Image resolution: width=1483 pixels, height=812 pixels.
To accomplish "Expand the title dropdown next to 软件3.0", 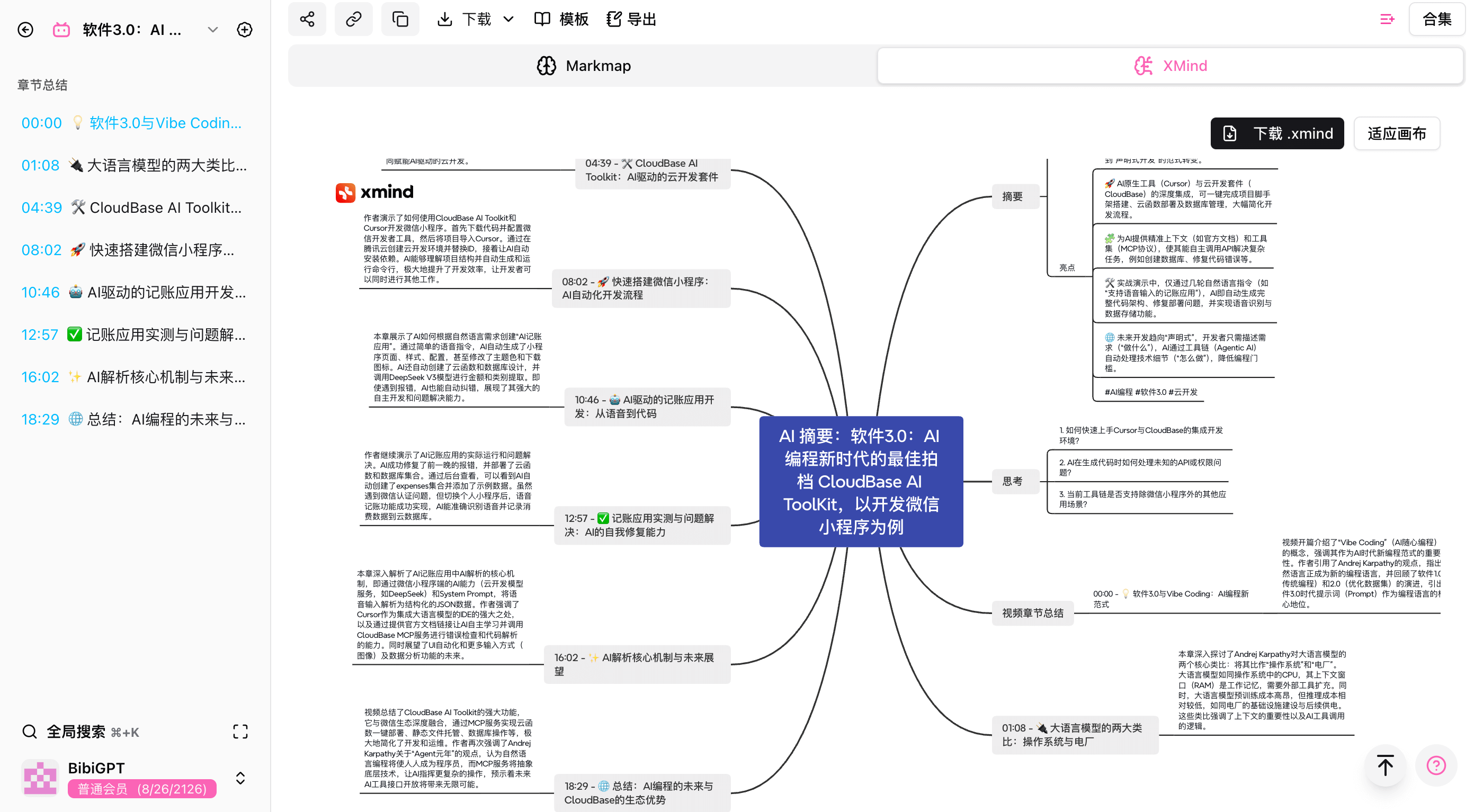I will [x=212, y=29].
